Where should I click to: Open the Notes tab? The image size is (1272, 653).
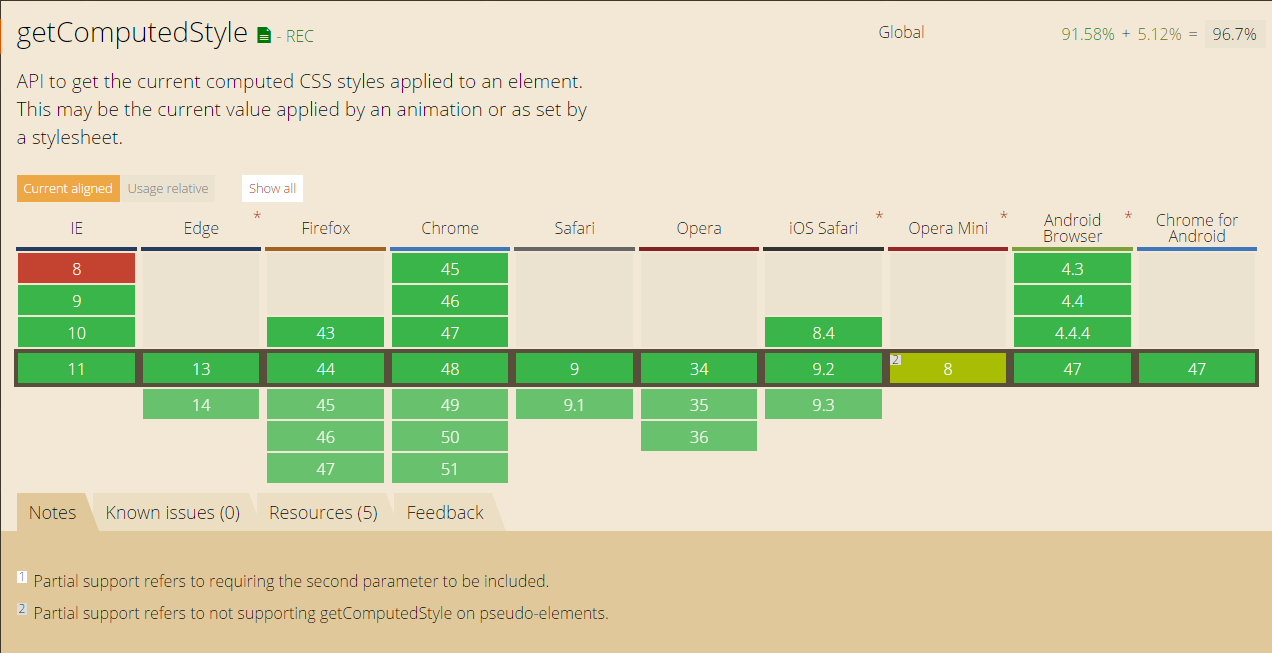tap(52, 512)
